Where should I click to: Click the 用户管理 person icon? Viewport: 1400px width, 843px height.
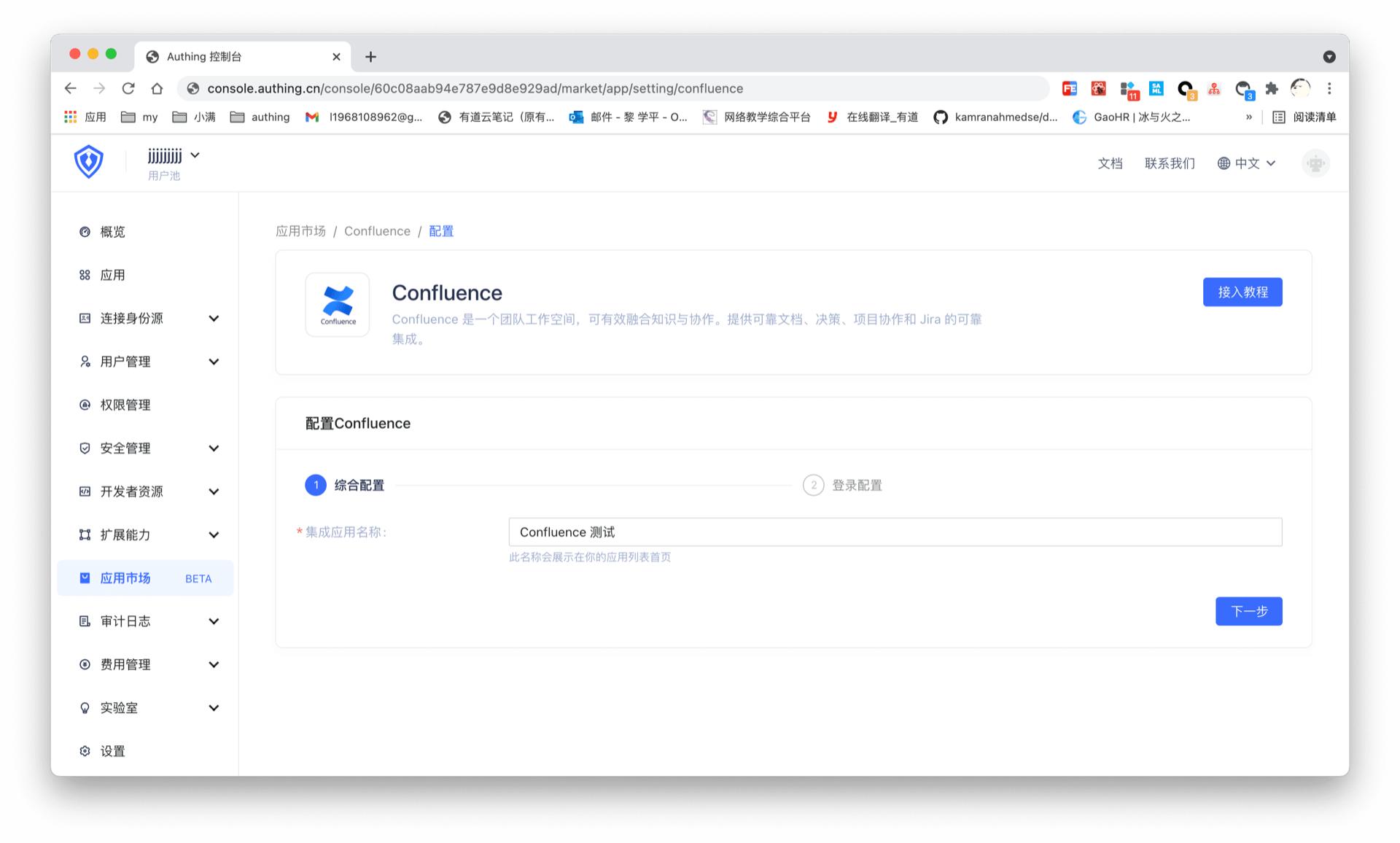(85, 362)
